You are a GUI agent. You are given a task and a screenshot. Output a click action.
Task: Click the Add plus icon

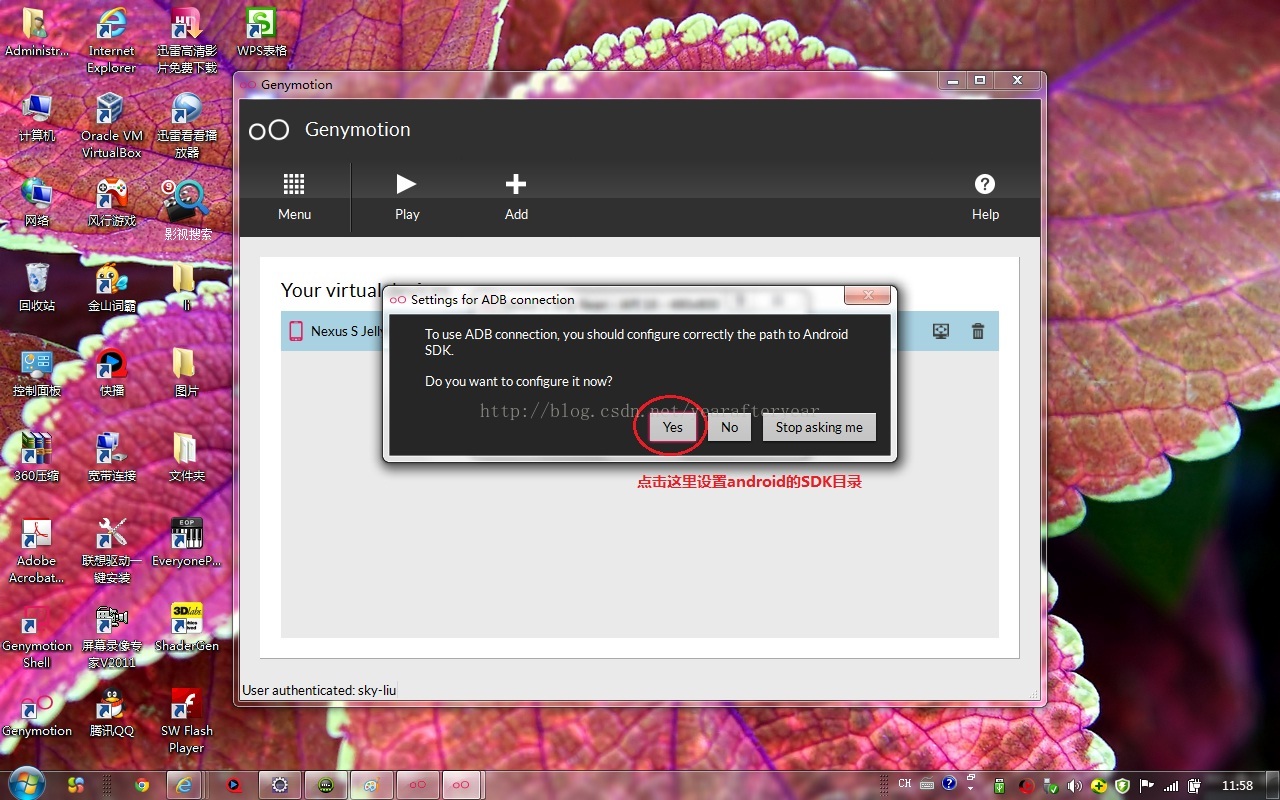516,184
